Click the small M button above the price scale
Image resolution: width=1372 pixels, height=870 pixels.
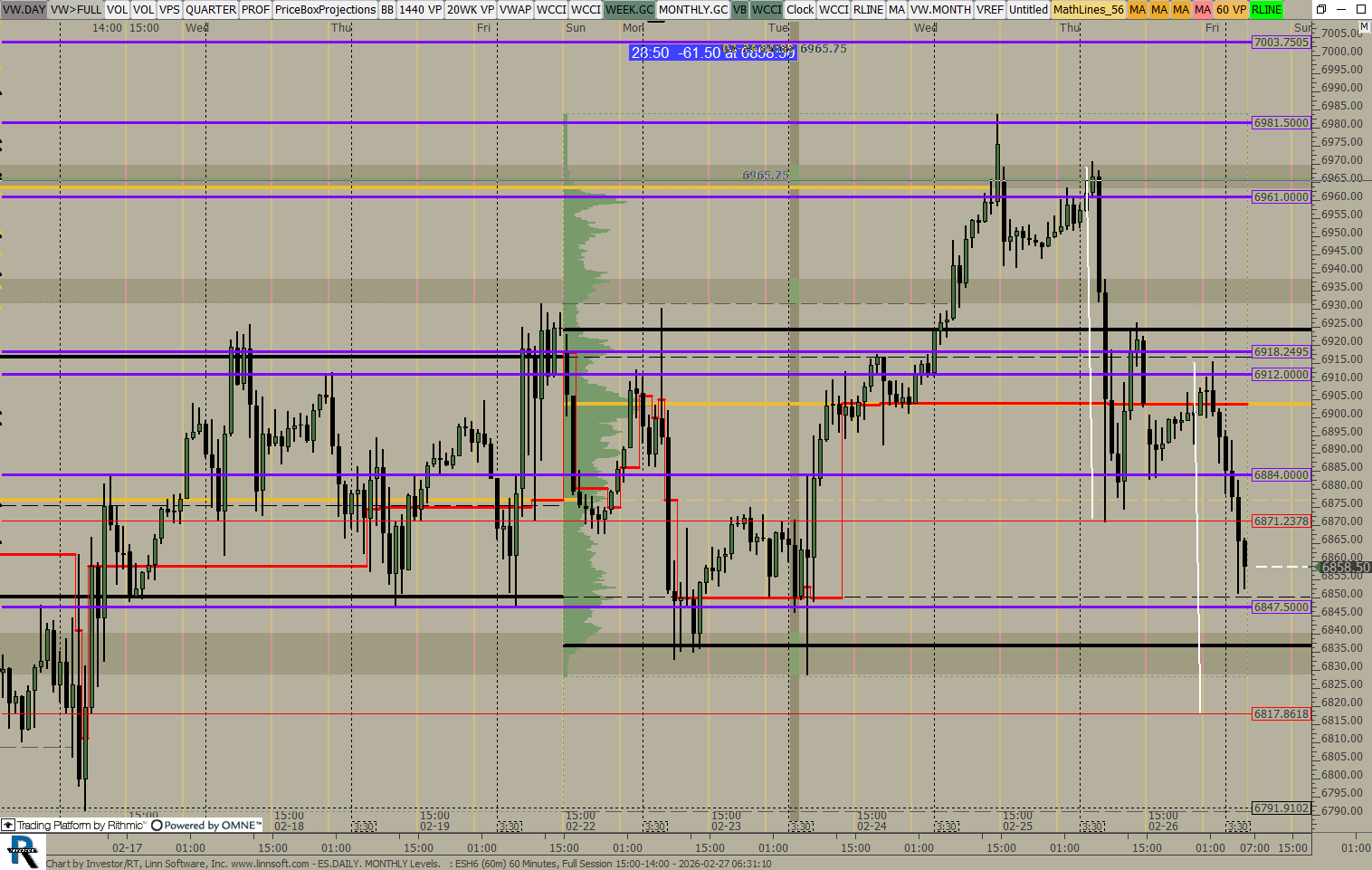pyautogui.click(x=1364, y=27)
